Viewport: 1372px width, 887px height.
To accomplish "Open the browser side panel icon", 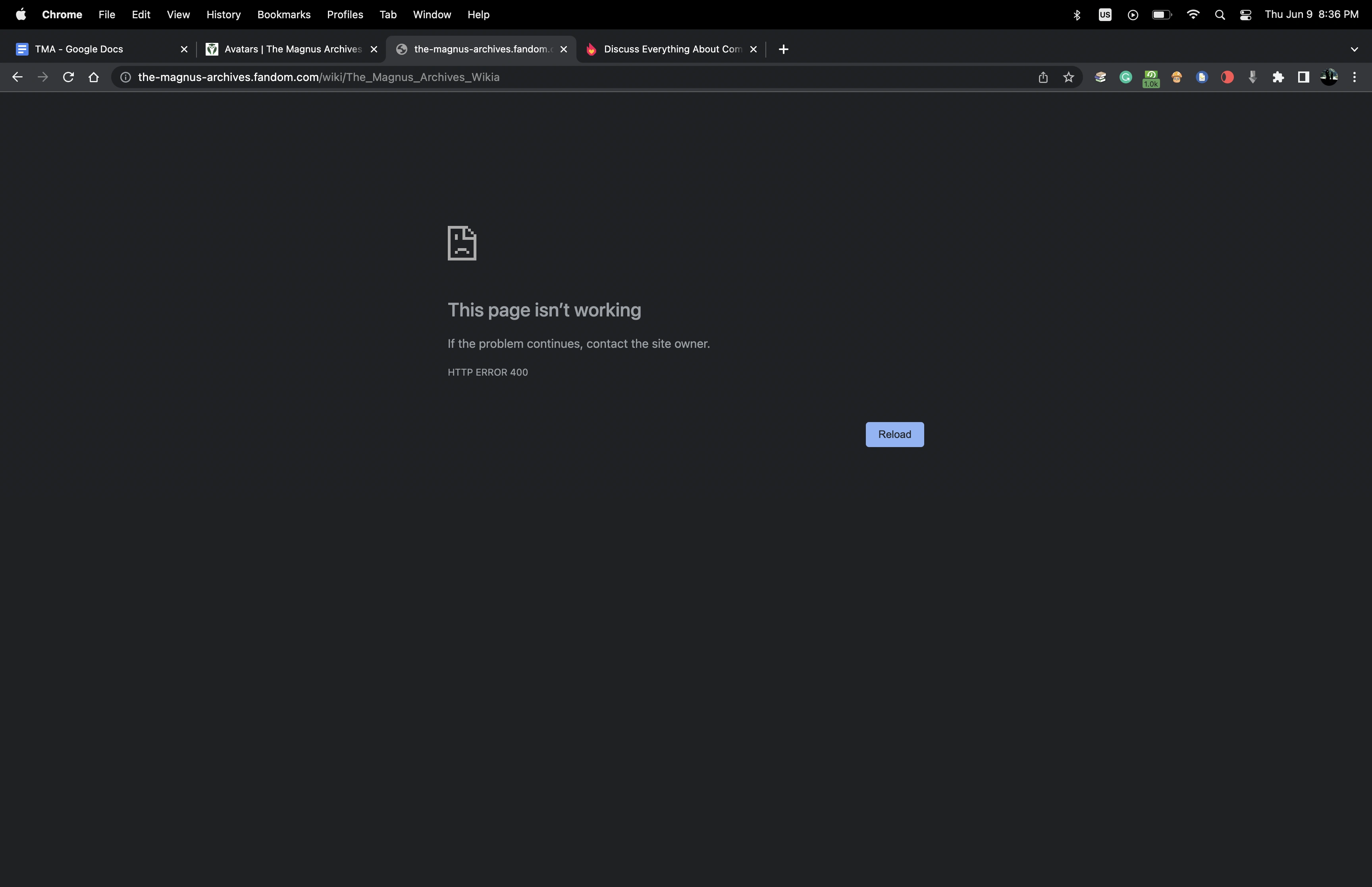I will 1303,77.
